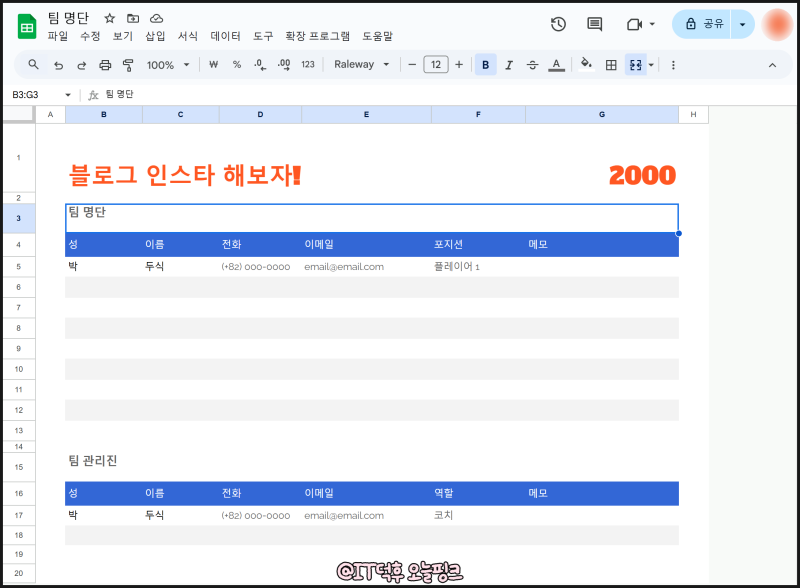800x588 pixels.
Task: Toggle merge cells button
Action: tap(635, 65)
